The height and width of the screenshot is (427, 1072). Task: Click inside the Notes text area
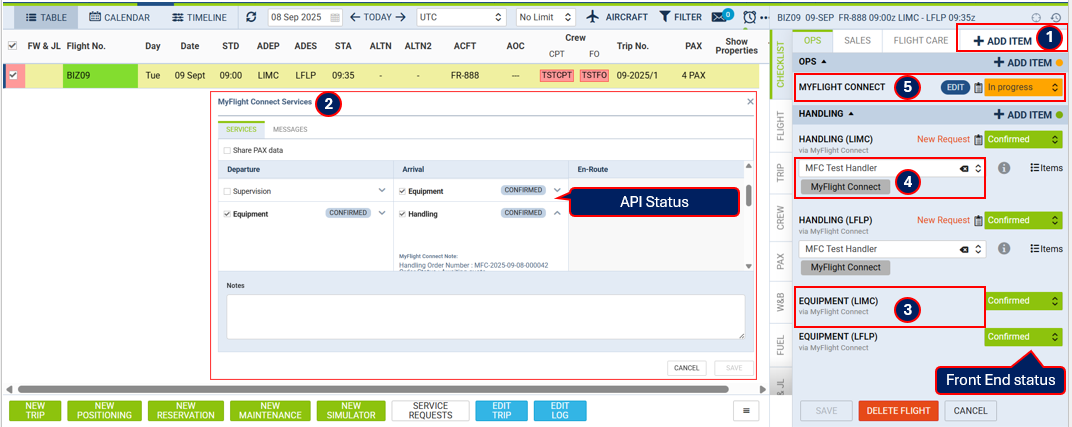click(x=485, y=317)
